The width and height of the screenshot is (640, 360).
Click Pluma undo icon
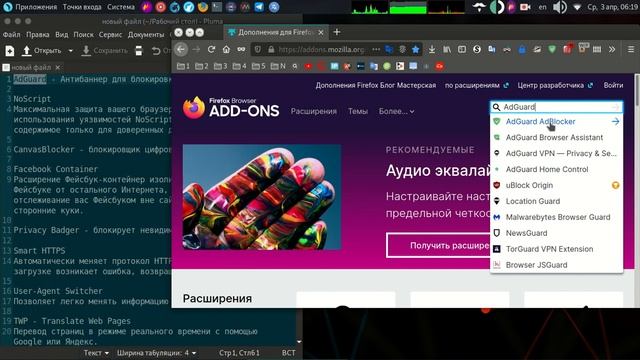[x=156, y=51]
